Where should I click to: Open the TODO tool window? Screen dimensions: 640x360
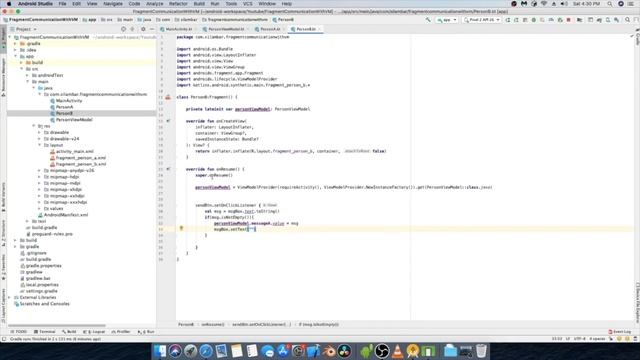click(19, 332)
